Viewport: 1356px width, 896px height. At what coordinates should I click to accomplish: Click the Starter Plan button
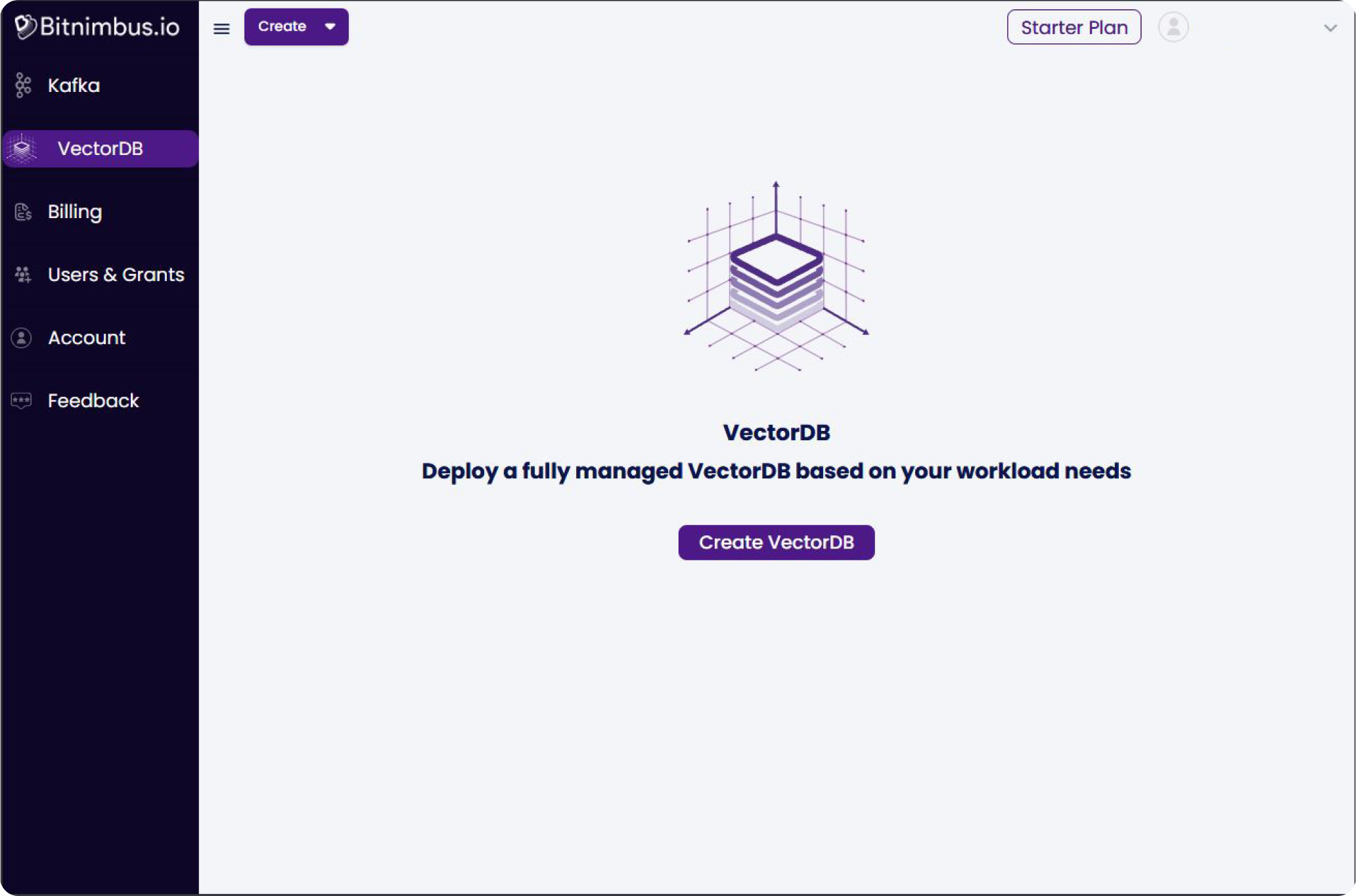(1073, 28)
